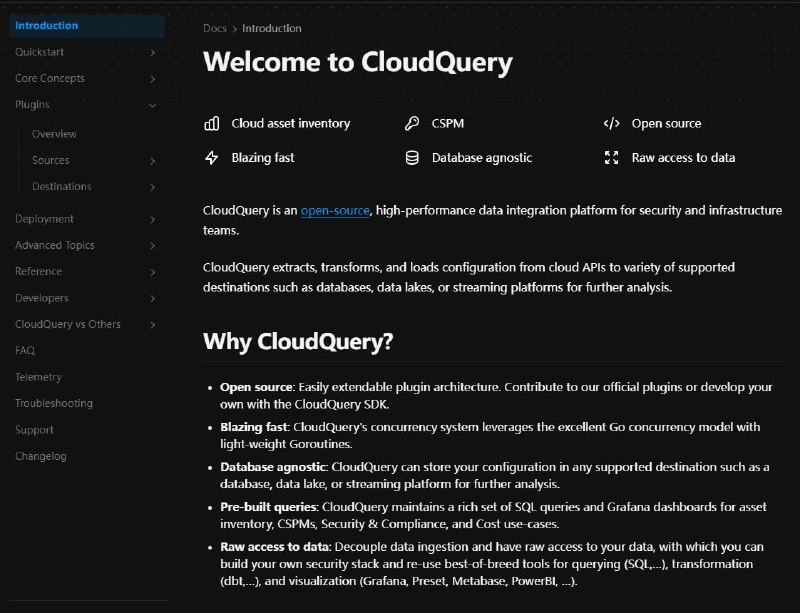
Task: Click the Open source code brackets icon
Action: (x=611, y=124)
